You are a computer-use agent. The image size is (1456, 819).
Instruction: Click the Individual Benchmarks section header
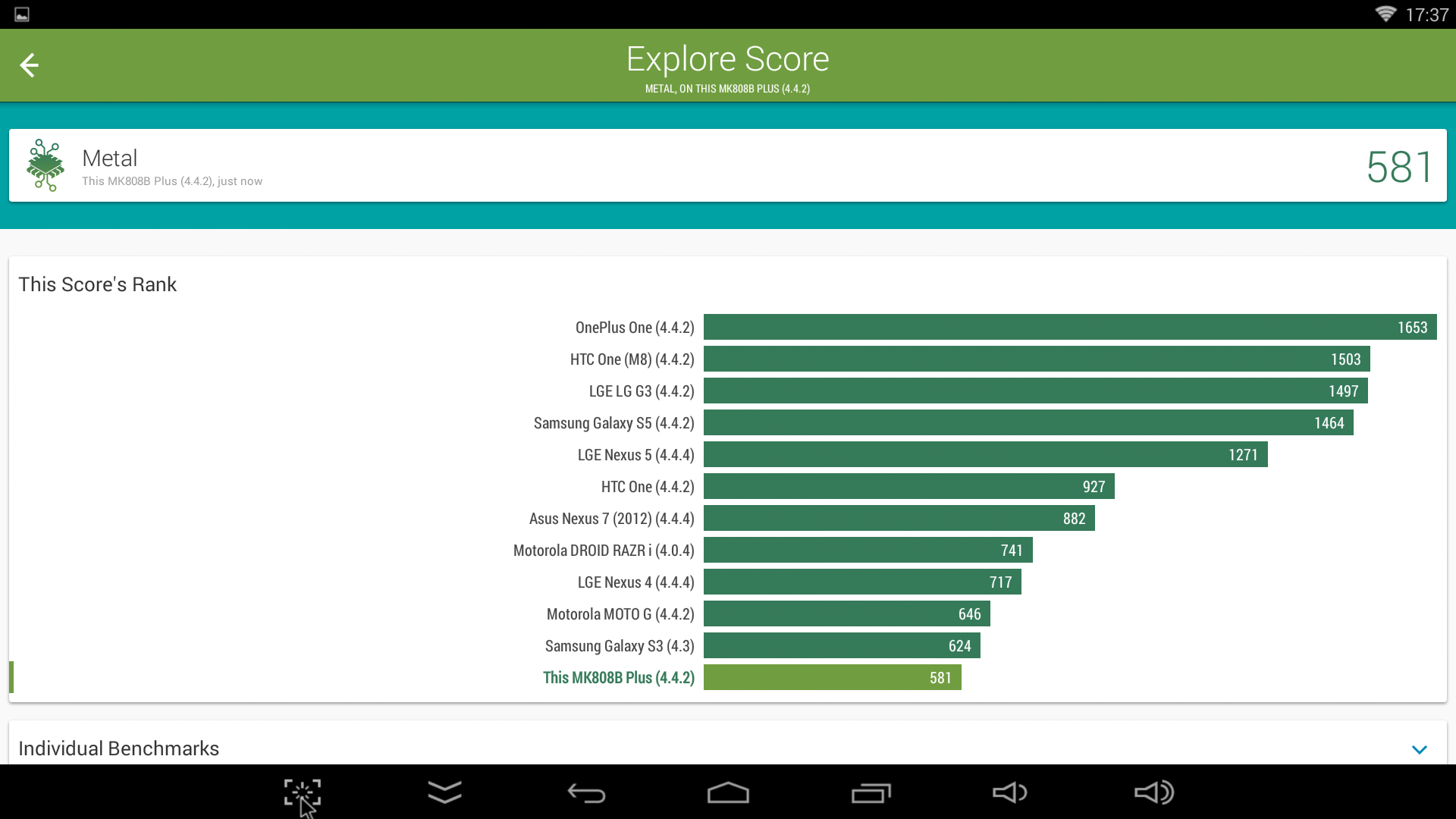pyautogui.click(x=119, y=748)
